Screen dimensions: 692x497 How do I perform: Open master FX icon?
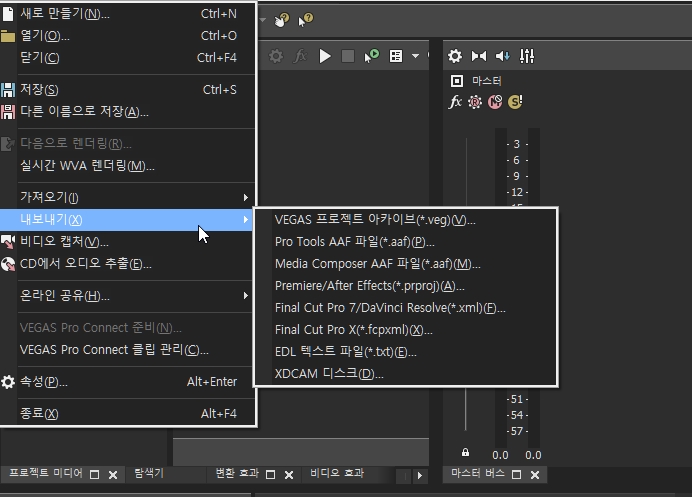pyautogui.click(x=455, y=102)
